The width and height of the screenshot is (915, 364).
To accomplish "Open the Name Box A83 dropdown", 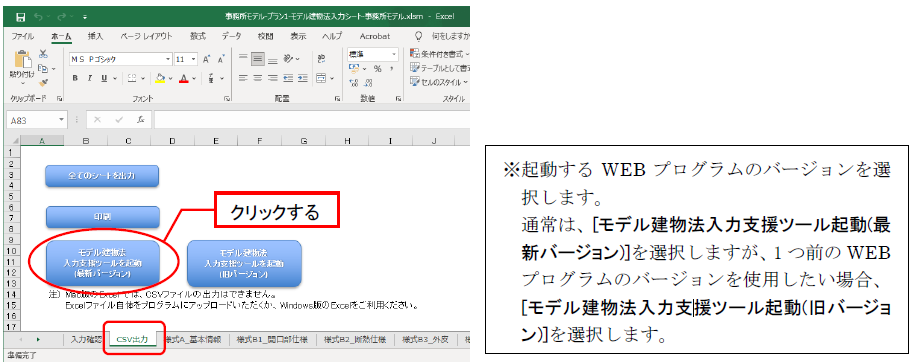I will 62,120.
